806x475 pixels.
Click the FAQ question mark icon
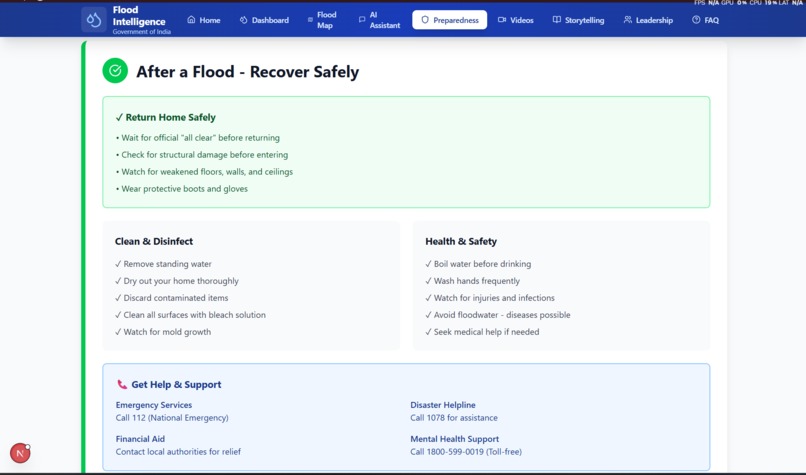pos(696,20)
